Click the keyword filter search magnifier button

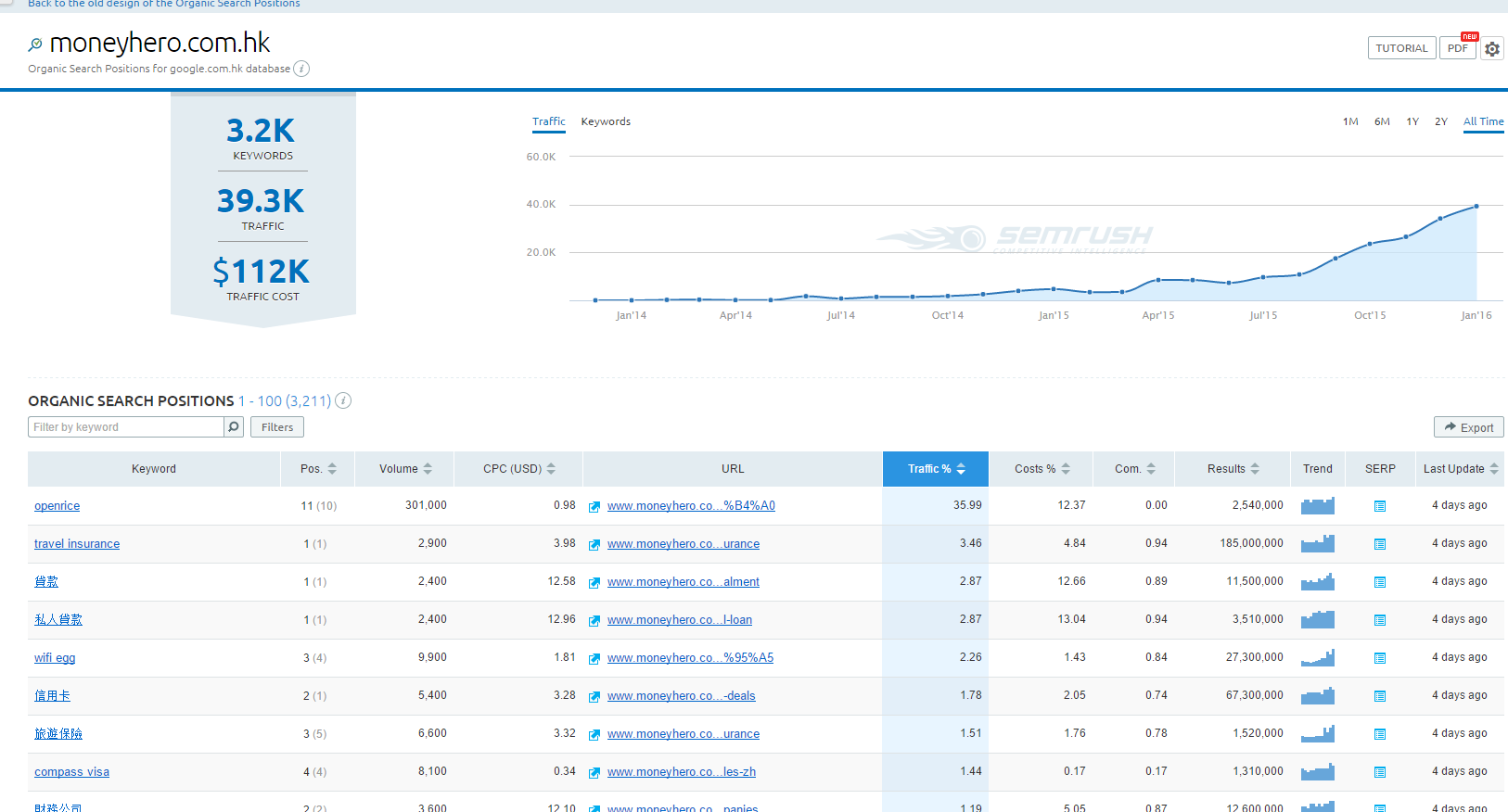pyautogui.click(x=234, y=427)
